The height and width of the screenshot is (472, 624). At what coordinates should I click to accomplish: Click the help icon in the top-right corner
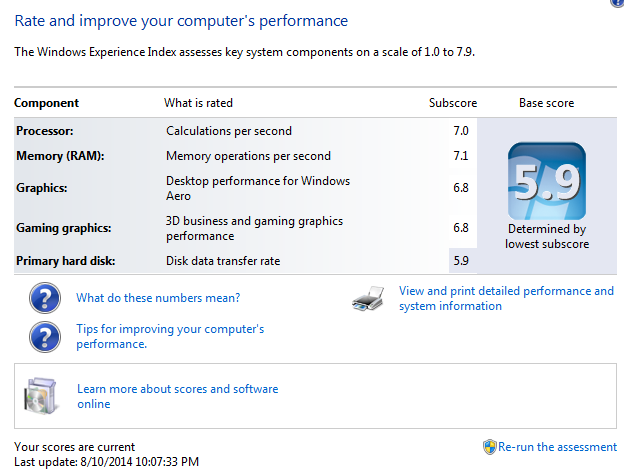617,2
